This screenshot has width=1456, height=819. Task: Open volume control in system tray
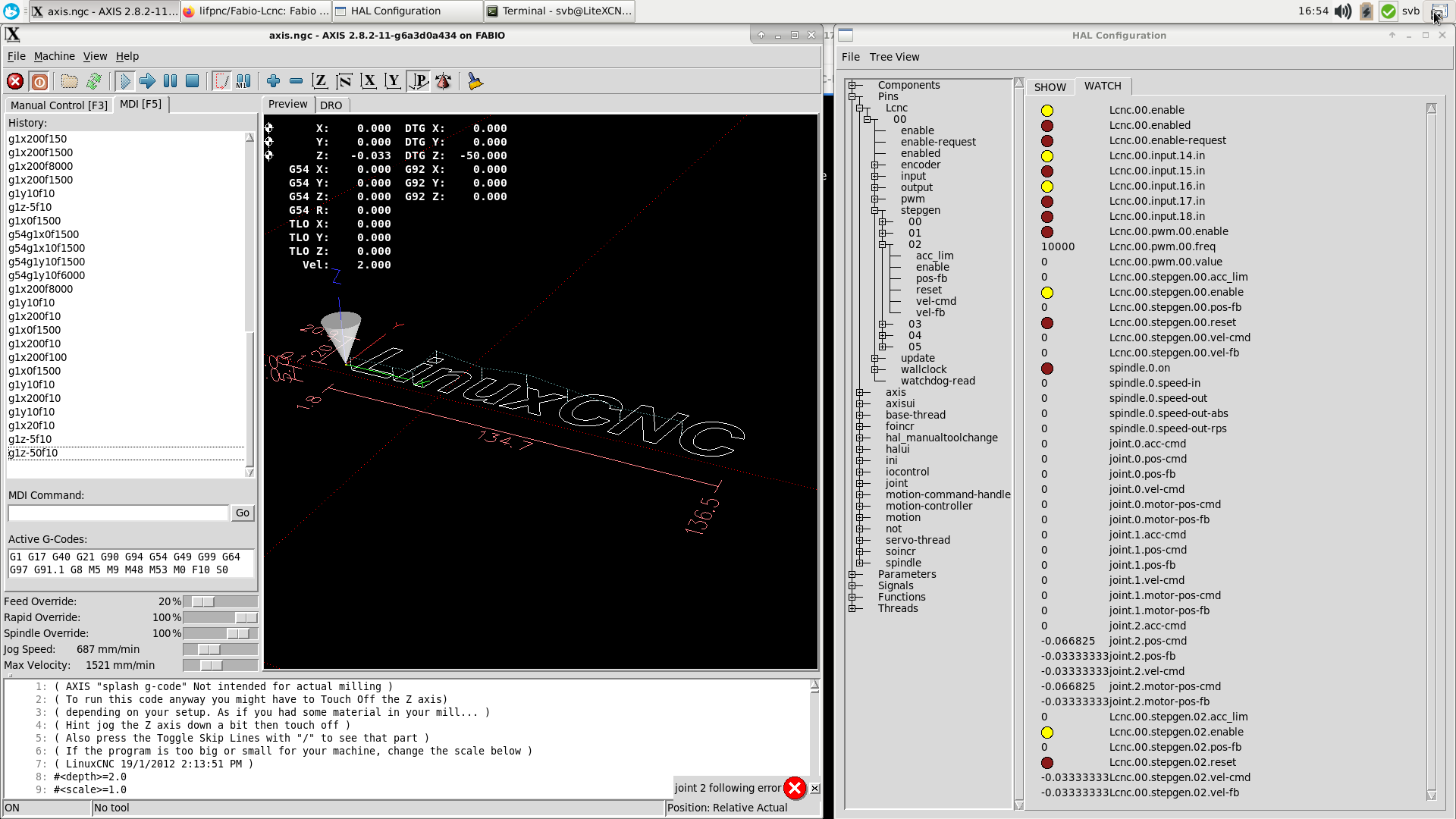point(1343,11)
